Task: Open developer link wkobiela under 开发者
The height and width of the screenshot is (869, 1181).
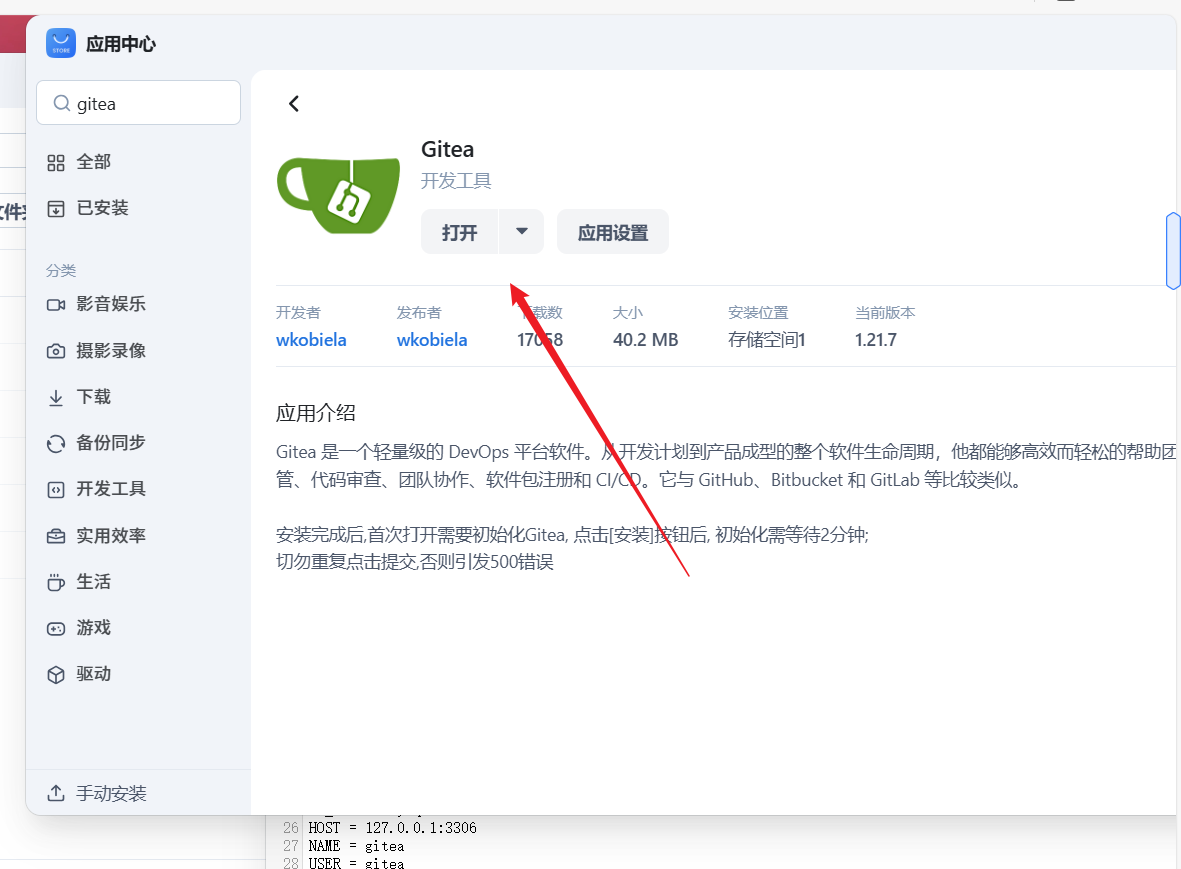Action: point(311,340)
